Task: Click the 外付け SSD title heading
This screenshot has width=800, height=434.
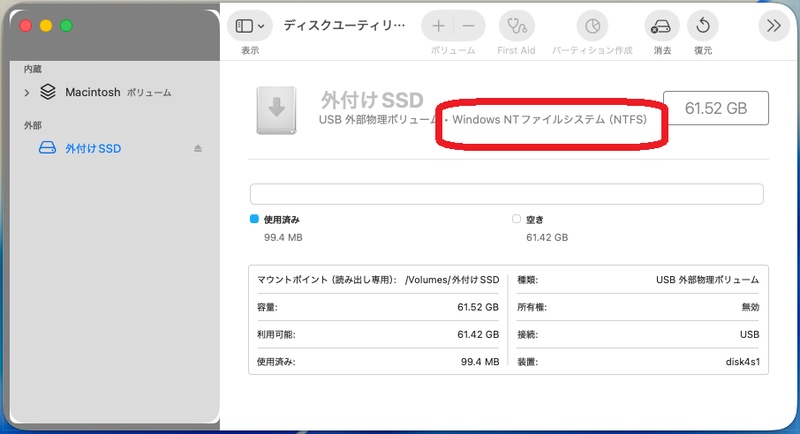Action: tap(372, 100)
